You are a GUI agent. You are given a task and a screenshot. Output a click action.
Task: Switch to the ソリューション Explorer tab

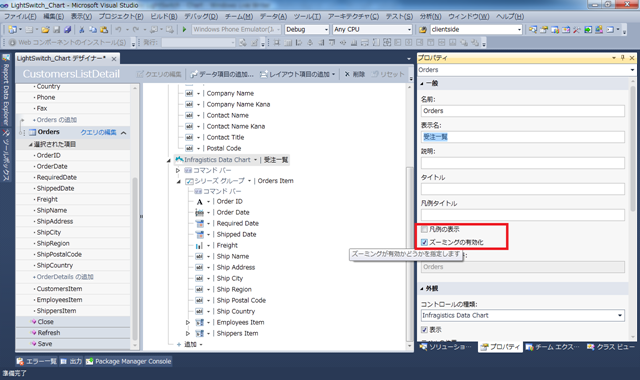(x=446, y=347)
